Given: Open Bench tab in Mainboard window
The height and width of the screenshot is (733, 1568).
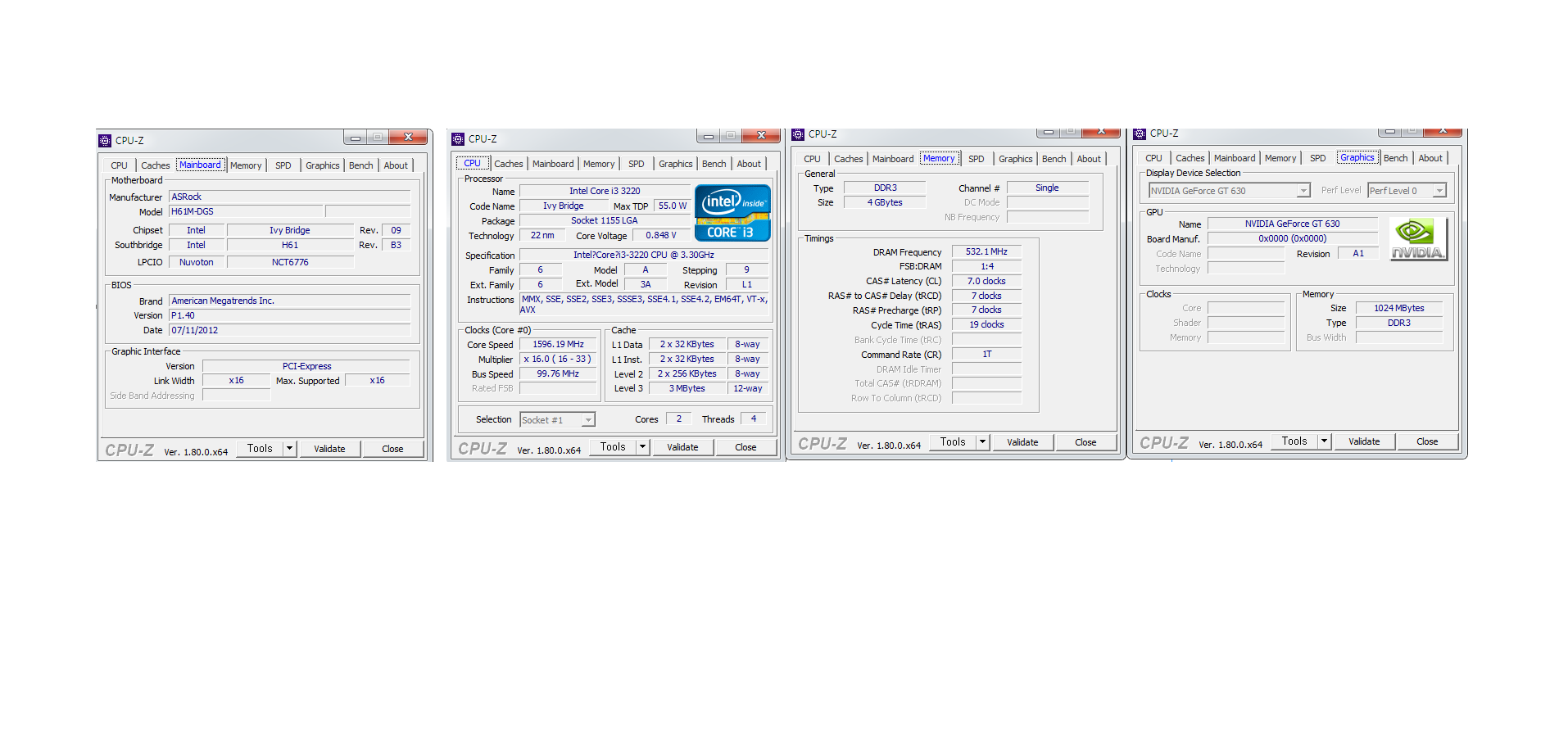Looking at the screenshot, I should [x=361, y=165].
